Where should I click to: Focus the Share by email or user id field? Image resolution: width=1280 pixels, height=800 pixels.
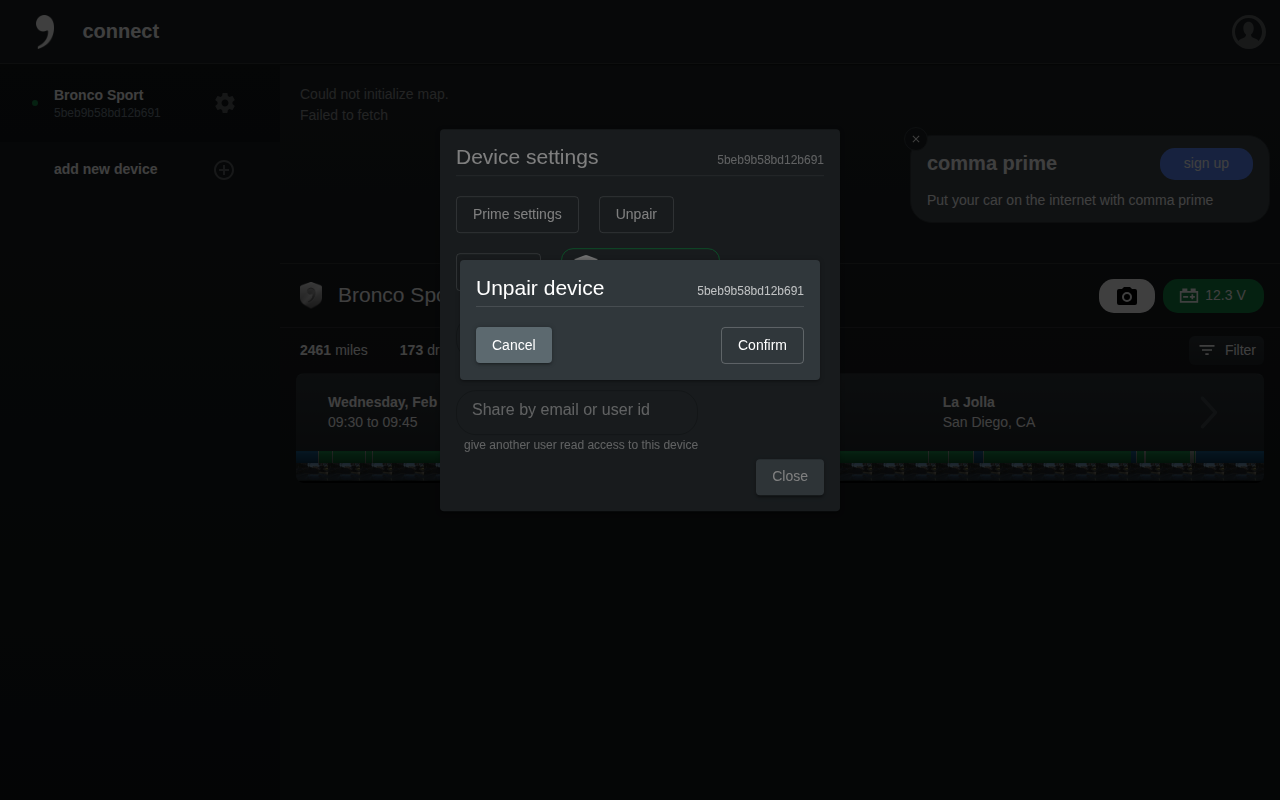pos(577,410)
